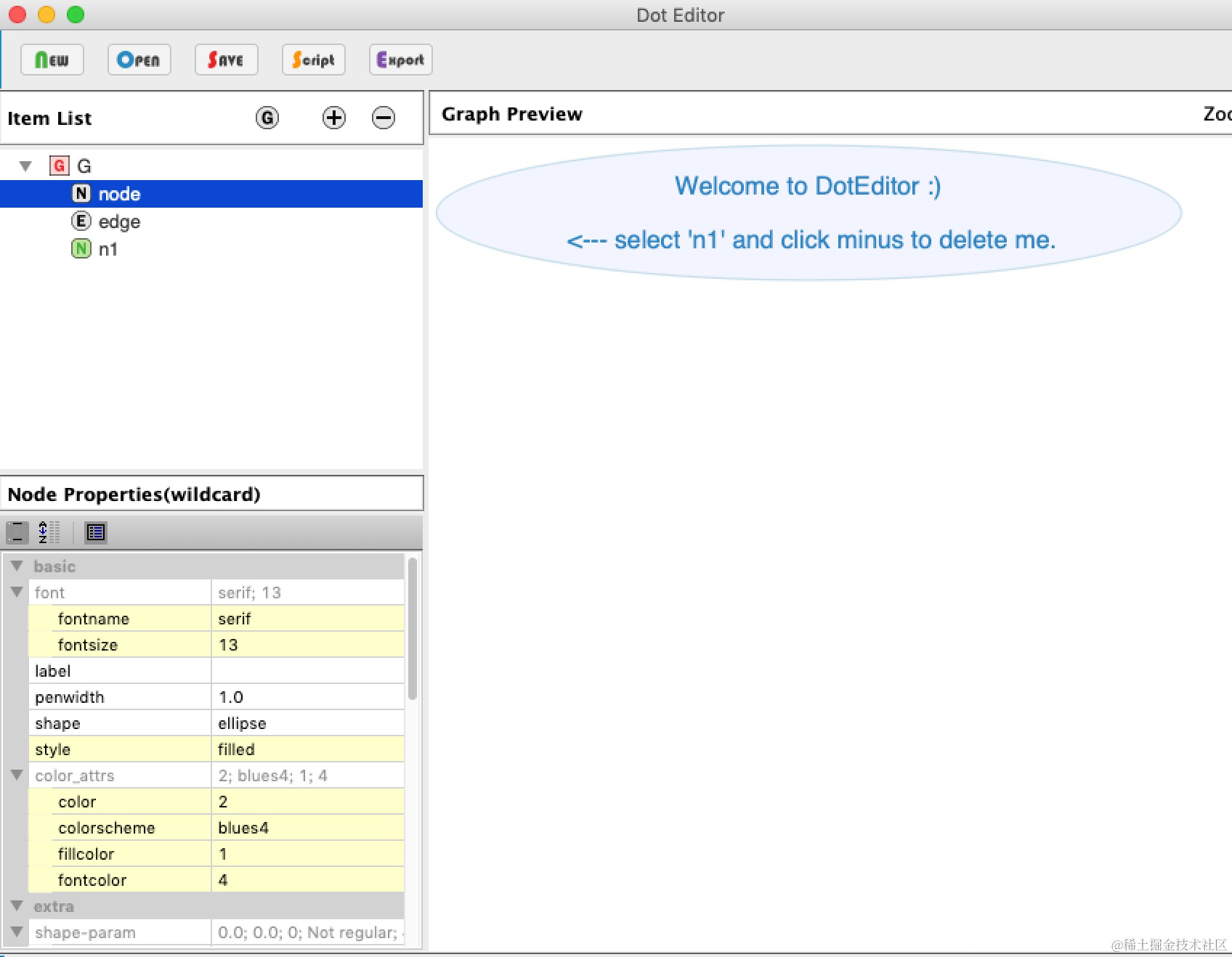Screen dimensions: 1232x957
Task: Edit the fillcolor value '1'
Action: tap(308, 854)
